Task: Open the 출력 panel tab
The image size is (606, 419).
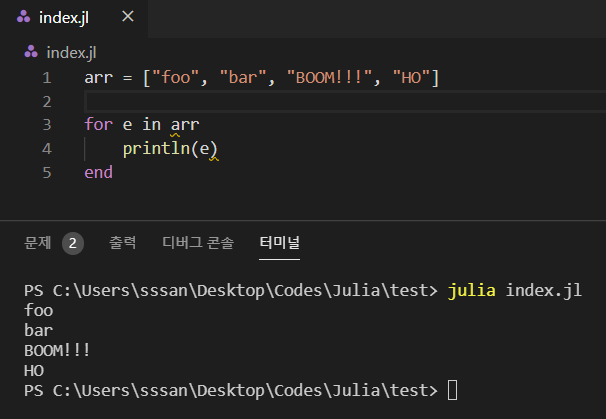Action: click(x=122, y=243)
